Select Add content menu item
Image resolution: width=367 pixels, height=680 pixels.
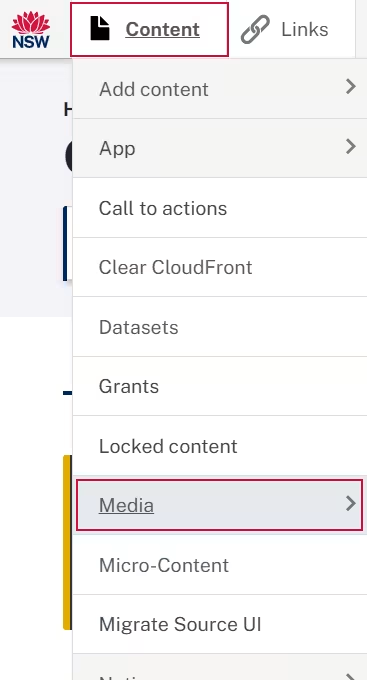220,89
